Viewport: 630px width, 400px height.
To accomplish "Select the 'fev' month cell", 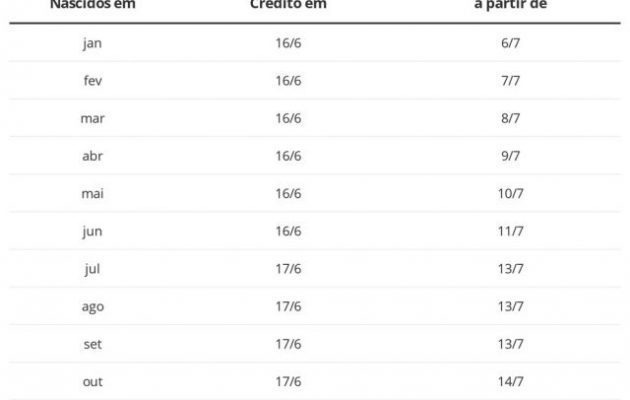I will tap(92, 80).
